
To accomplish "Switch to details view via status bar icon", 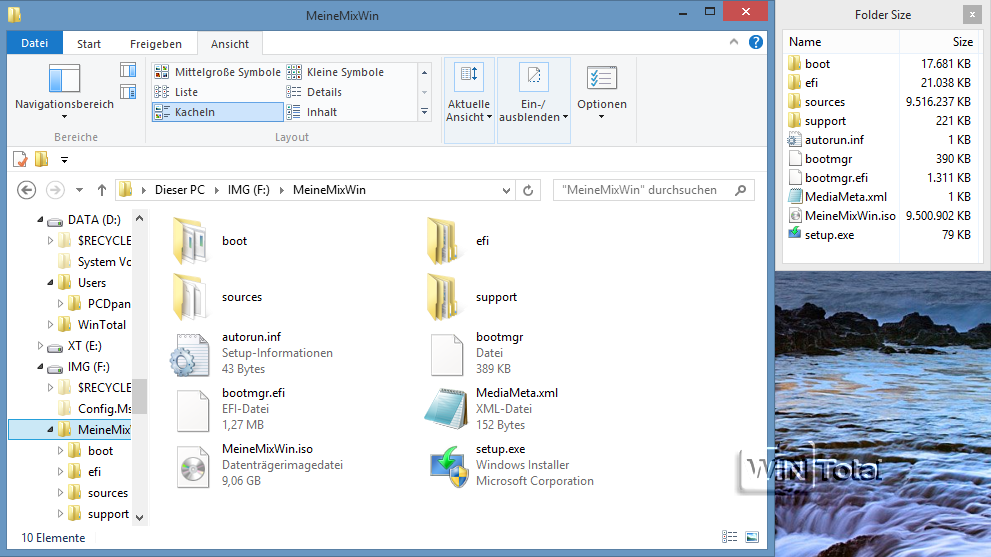I will point(729,537).
